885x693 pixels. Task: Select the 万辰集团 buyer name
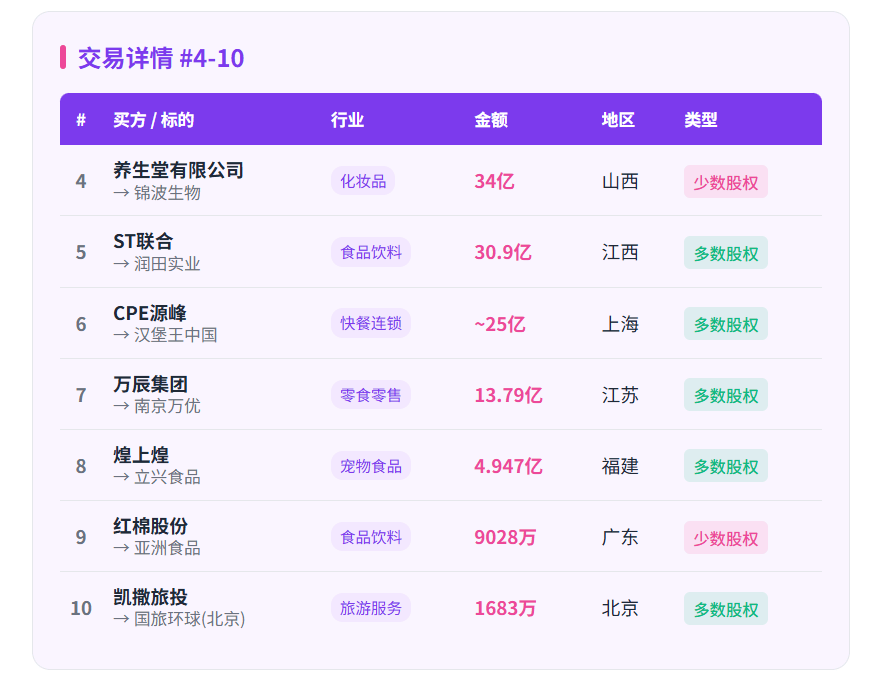click(150, 384)
